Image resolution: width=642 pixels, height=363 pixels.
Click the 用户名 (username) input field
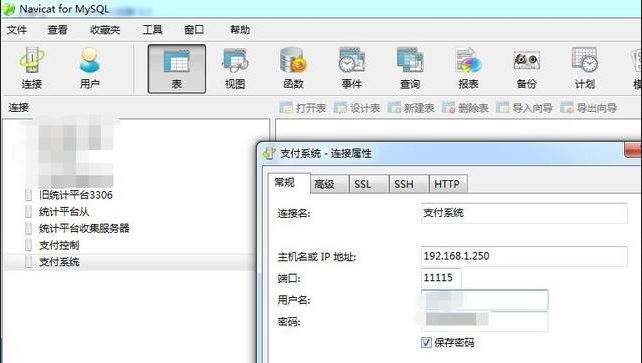coord(484,300)
